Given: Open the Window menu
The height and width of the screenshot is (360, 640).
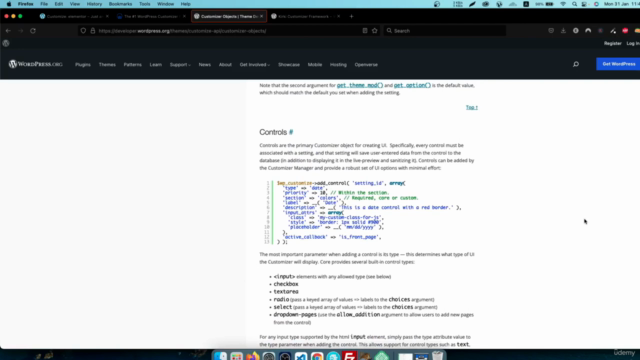Looking at the screenshot, I should tap(165, 4).
